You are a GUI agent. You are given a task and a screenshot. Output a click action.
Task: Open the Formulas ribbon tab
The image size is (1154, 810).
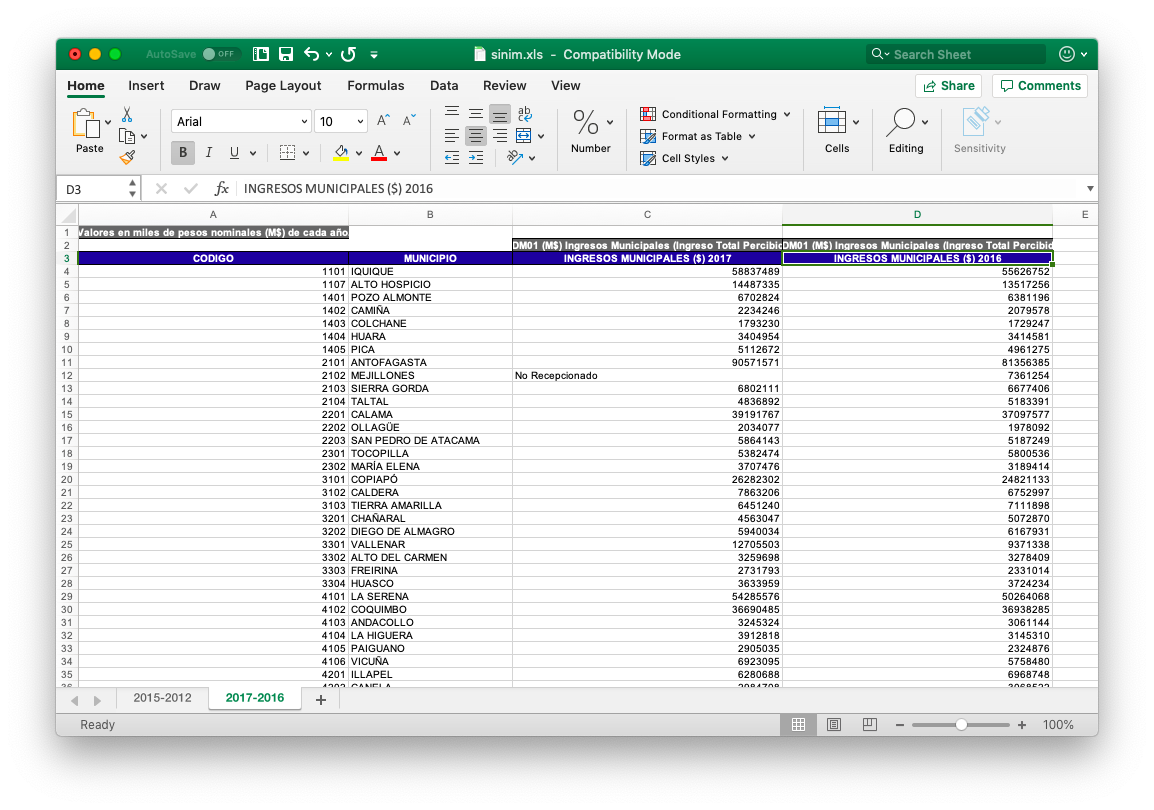click(x=376, y=86)
